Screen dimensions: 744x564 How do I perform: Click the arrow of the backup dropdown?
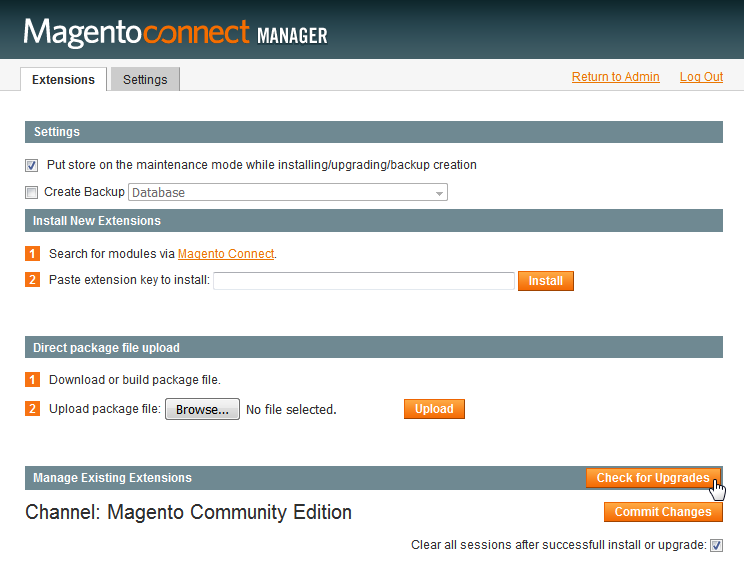point(439,193)
